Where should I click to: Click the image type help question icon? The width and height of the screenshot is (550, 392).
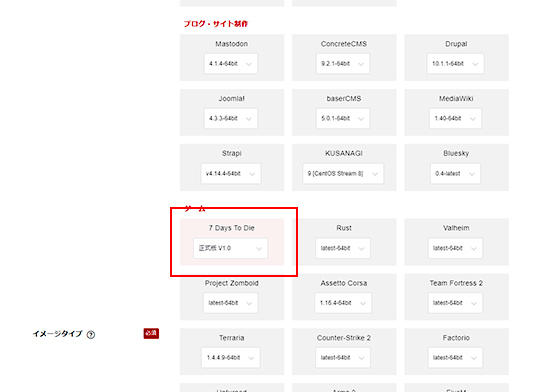click(91, 334)
